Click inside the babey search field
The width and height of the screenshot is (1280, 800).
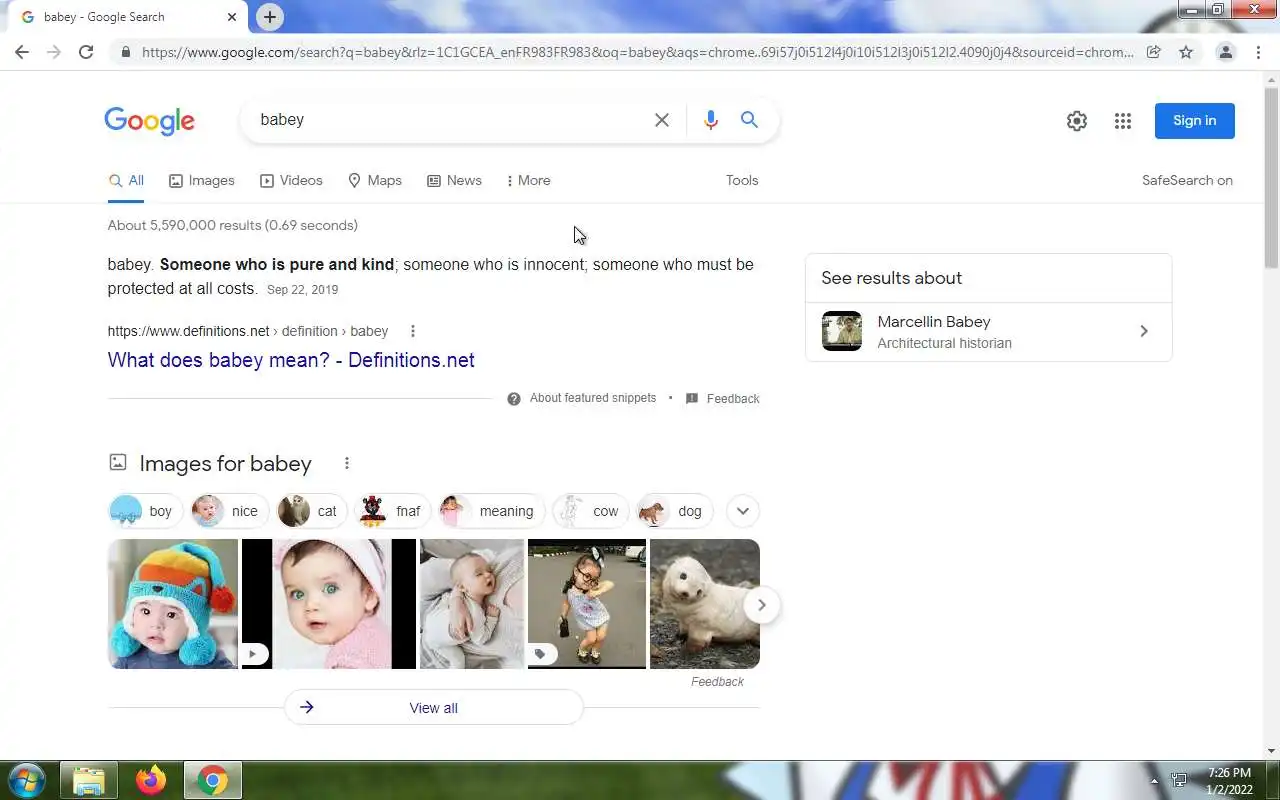(450, 120)
